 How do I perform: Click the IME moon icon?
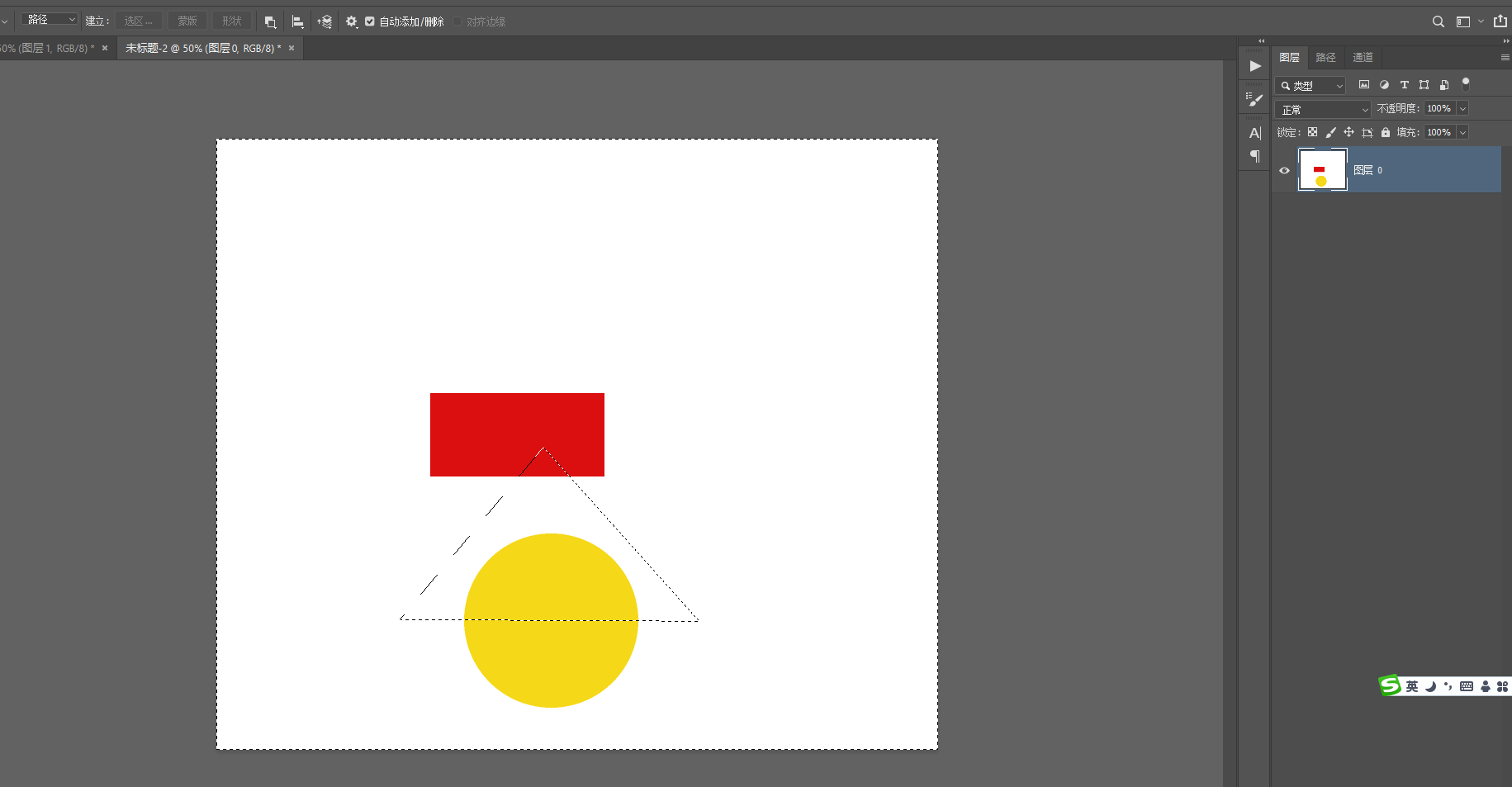[x=1431, y=686]
